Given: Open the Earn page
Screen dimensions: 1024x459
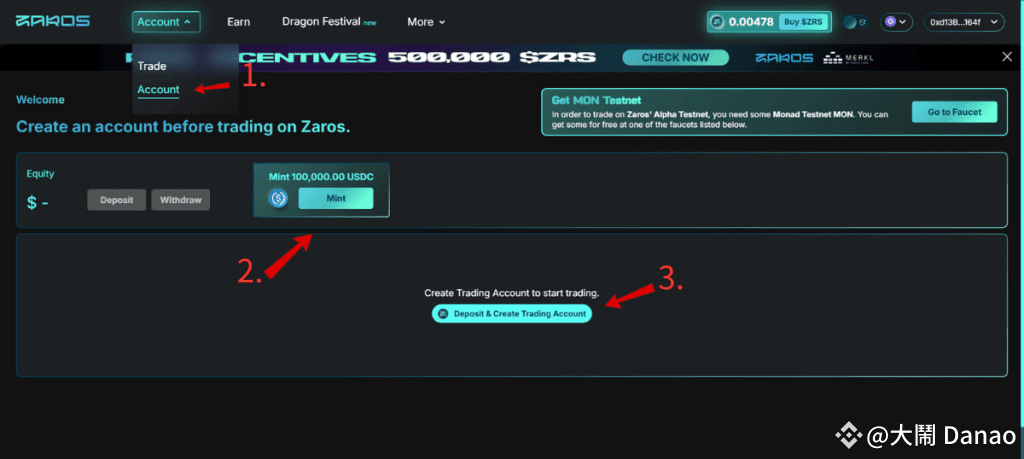Looking at the screenshot, I should coord(238,22).
